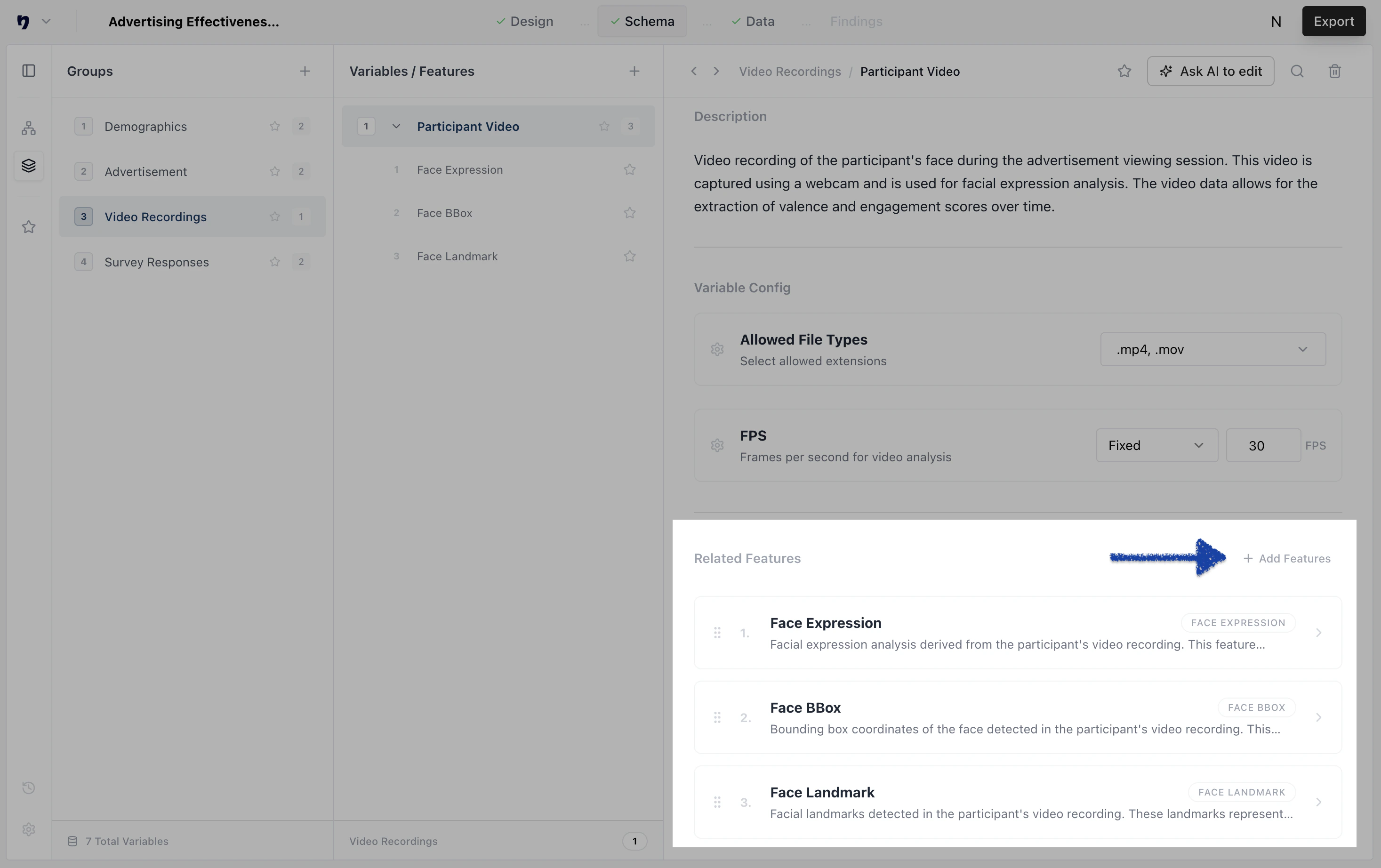Open the layers/groups sidebar view
The width and height of the screenshot is (1381, 868).
29,166
